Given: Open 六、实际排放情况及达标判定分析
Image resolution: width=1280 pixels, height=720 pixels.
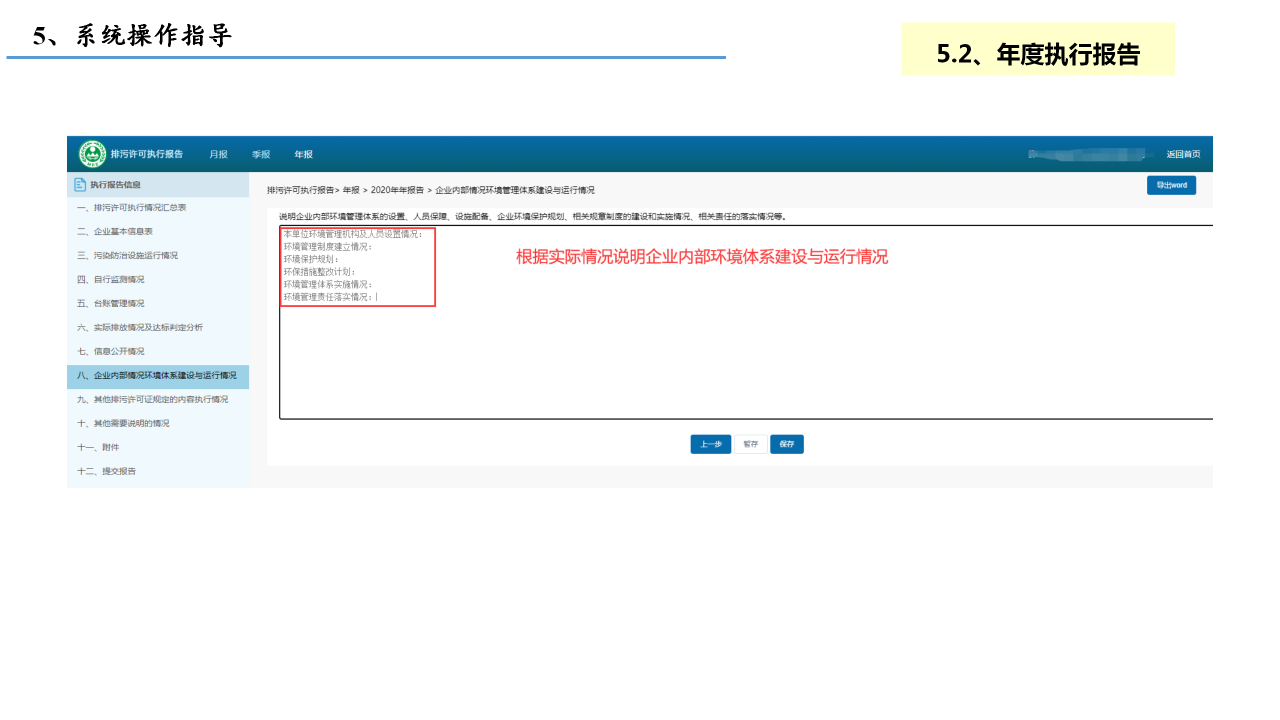Looking at the screenshot, I should coord(139,328).
